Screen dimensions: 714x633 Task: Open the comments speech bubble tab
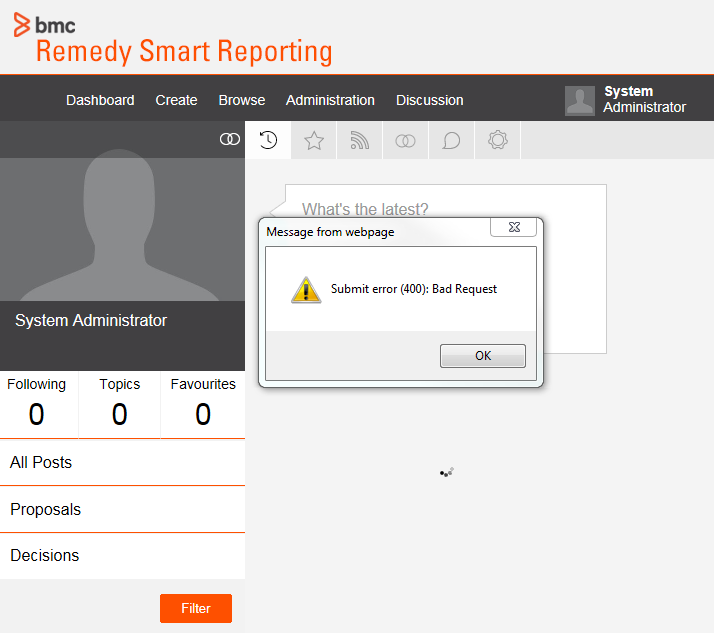coord(451,140)
